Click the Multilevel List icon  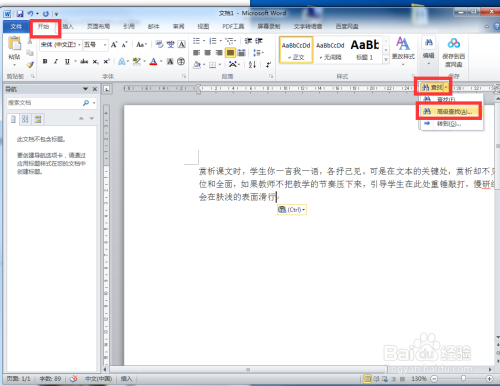229,41
